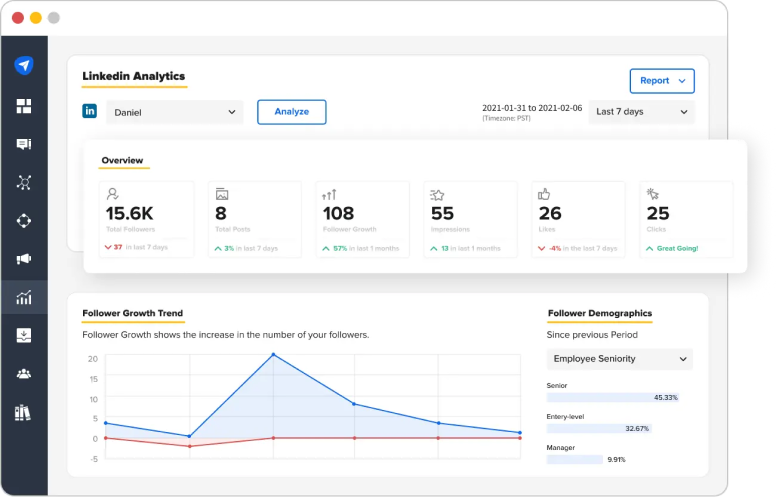Screen dimensions: 776x497
Task: Open the dashboard grid icon in sidebar
Action: coord(24,106)
